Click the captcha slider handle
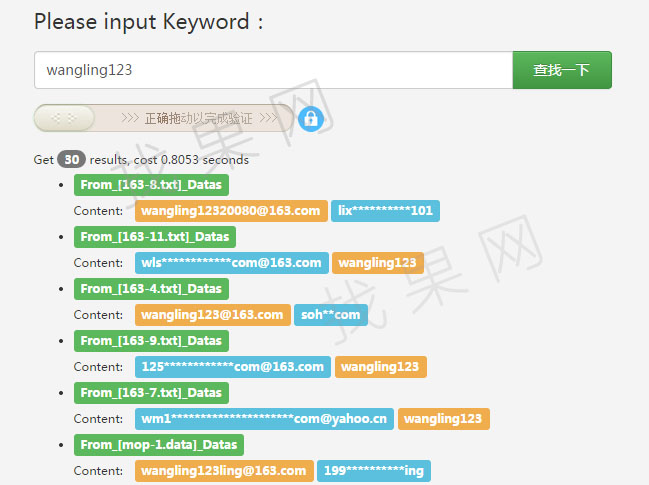This screenshot has height=485, width=649. (64, 118)
